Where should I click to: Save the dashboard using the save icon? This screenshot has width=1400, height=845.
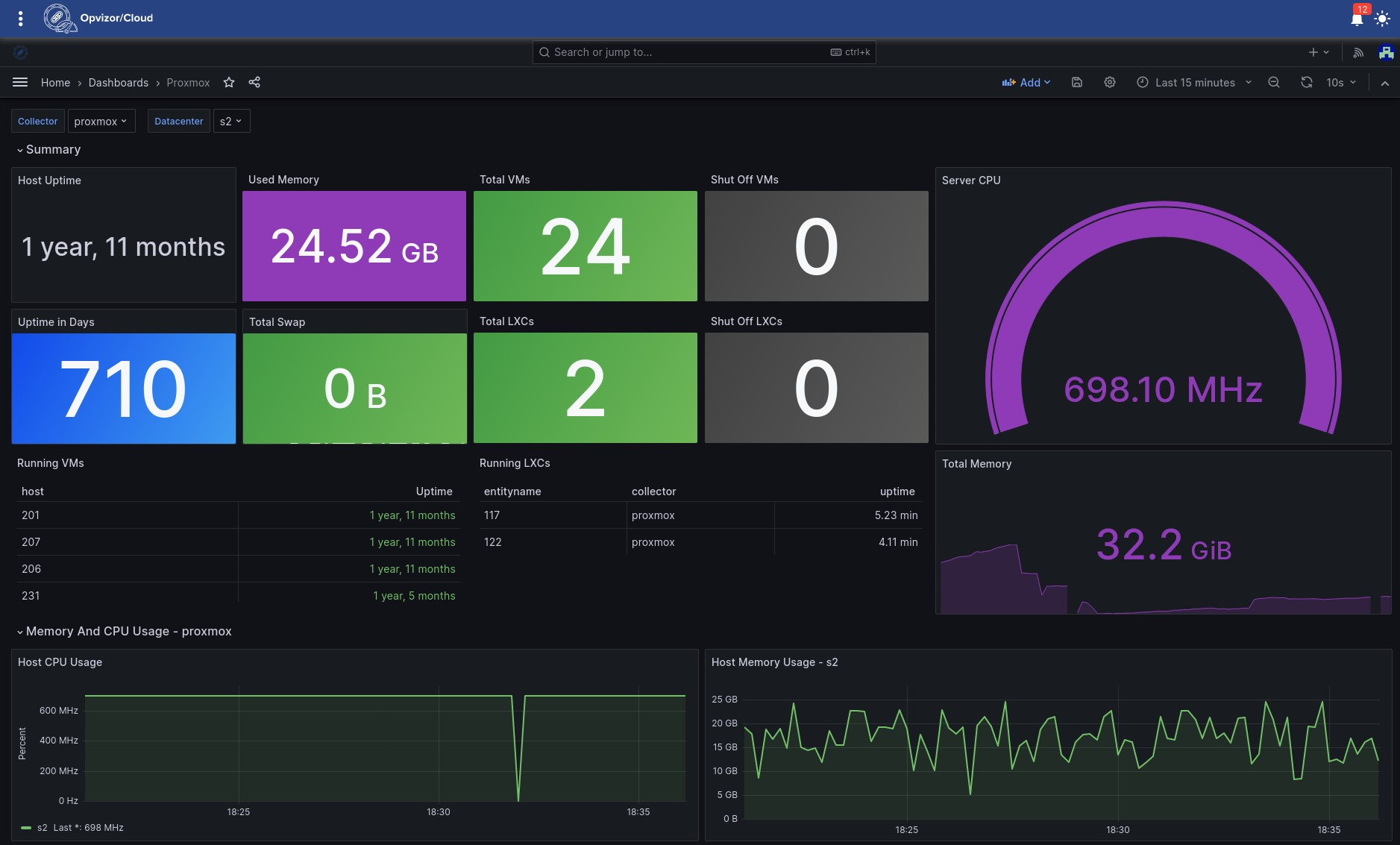(x=1076, y=82)
